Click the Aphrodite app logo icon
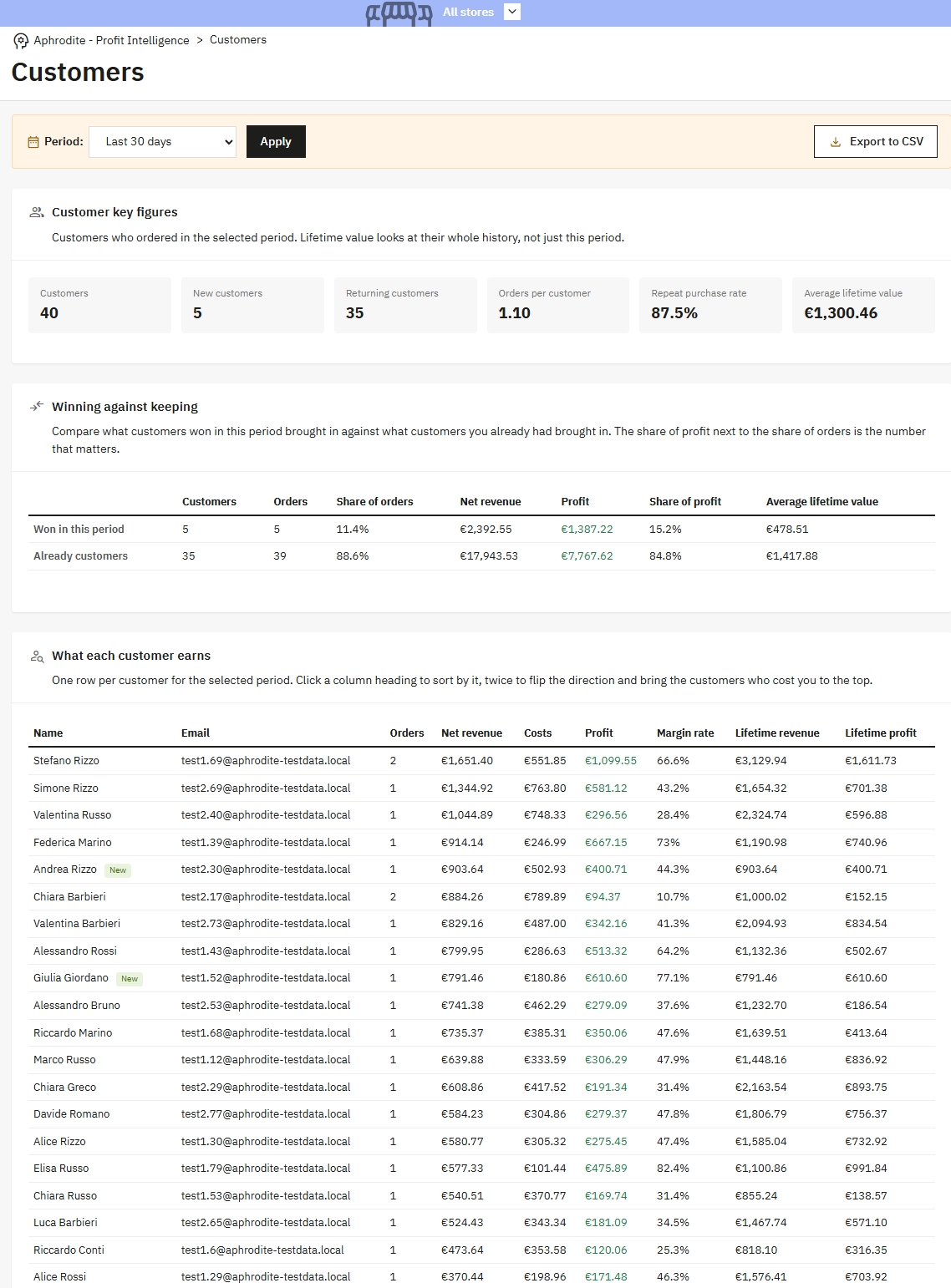The image size is (951, 1288). 21,41
